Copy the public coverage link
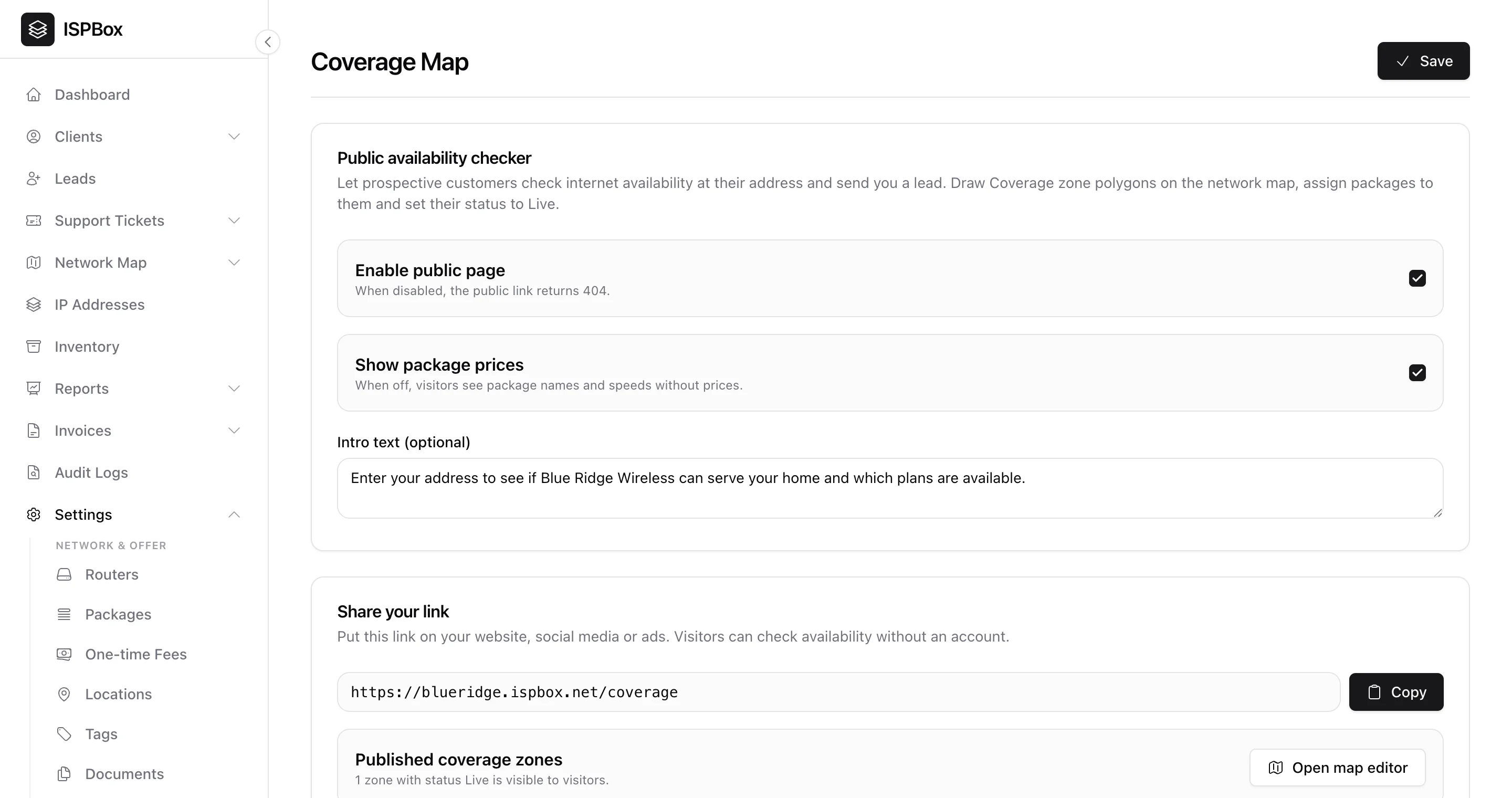This screenshot has width=1512, height=798. tap(1396, 692)
